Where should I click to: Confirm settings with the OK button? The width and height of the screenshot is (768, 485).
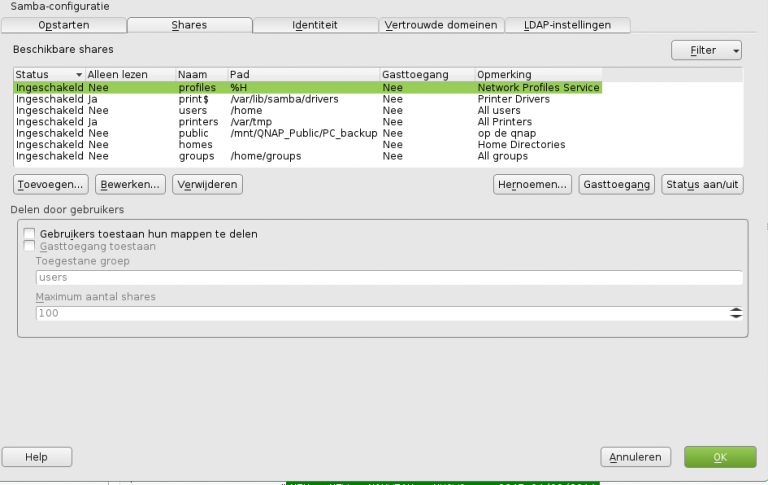719,457
